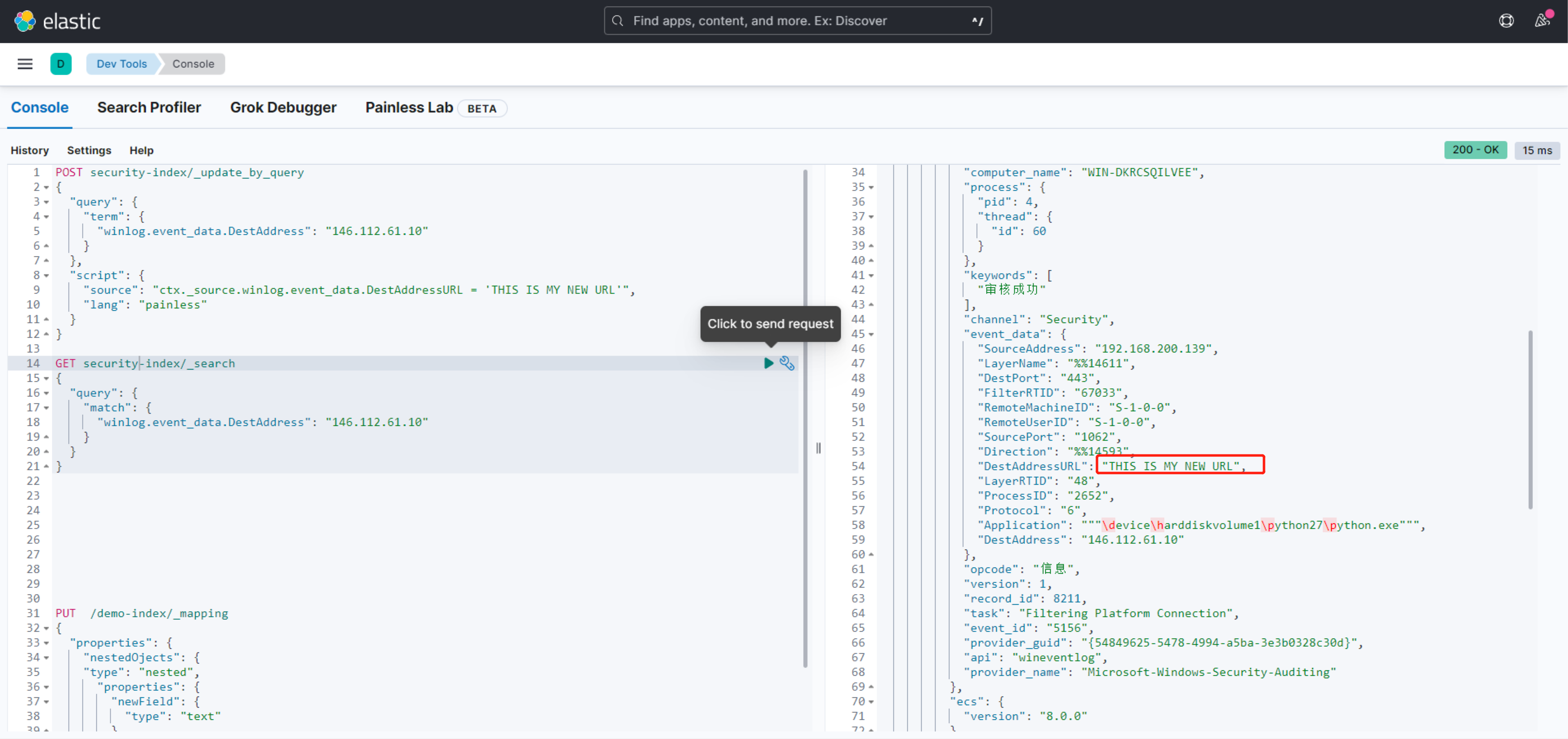Open the hamburger navigation menu
Viewport: 1568px width, 739px height.
tap(25, 64)
